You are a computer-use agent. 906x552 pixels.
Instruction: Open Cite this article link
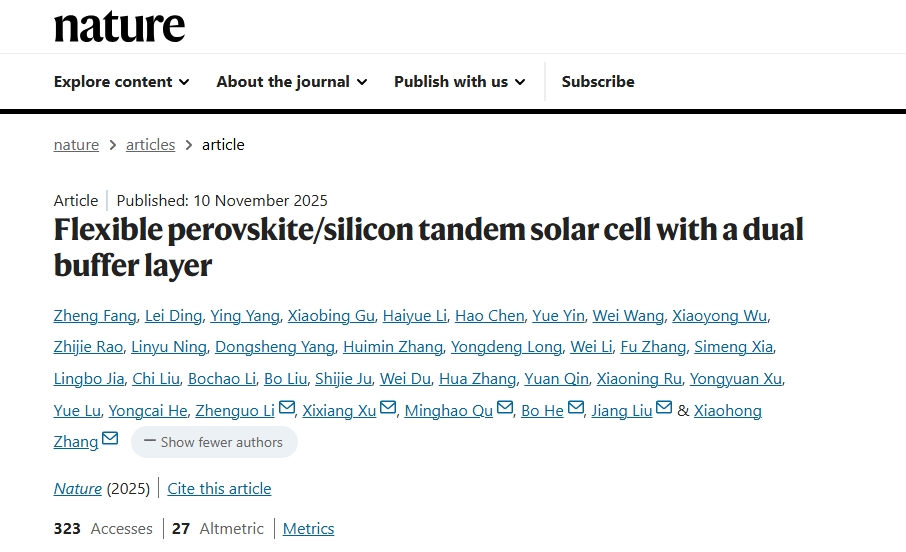(219, 489)
